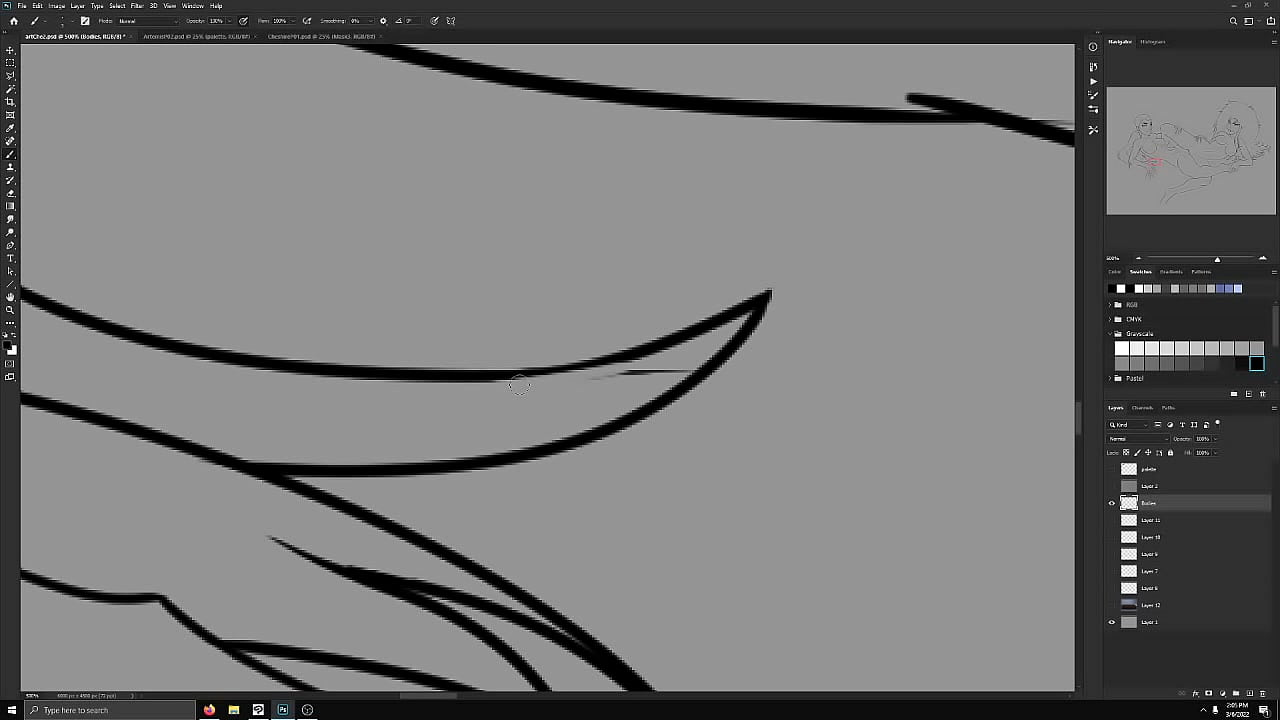Screen dimensions: 1280x720
Task: Switch to the Histogram tab
Action: (x=1152, y=42)
